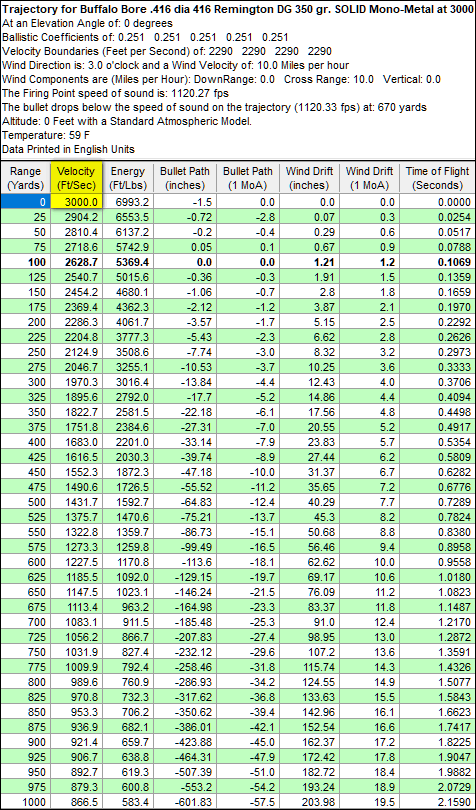Click velocity value 2904.2
The height and width of the screenshot is (810, 476).
(76, 218)
